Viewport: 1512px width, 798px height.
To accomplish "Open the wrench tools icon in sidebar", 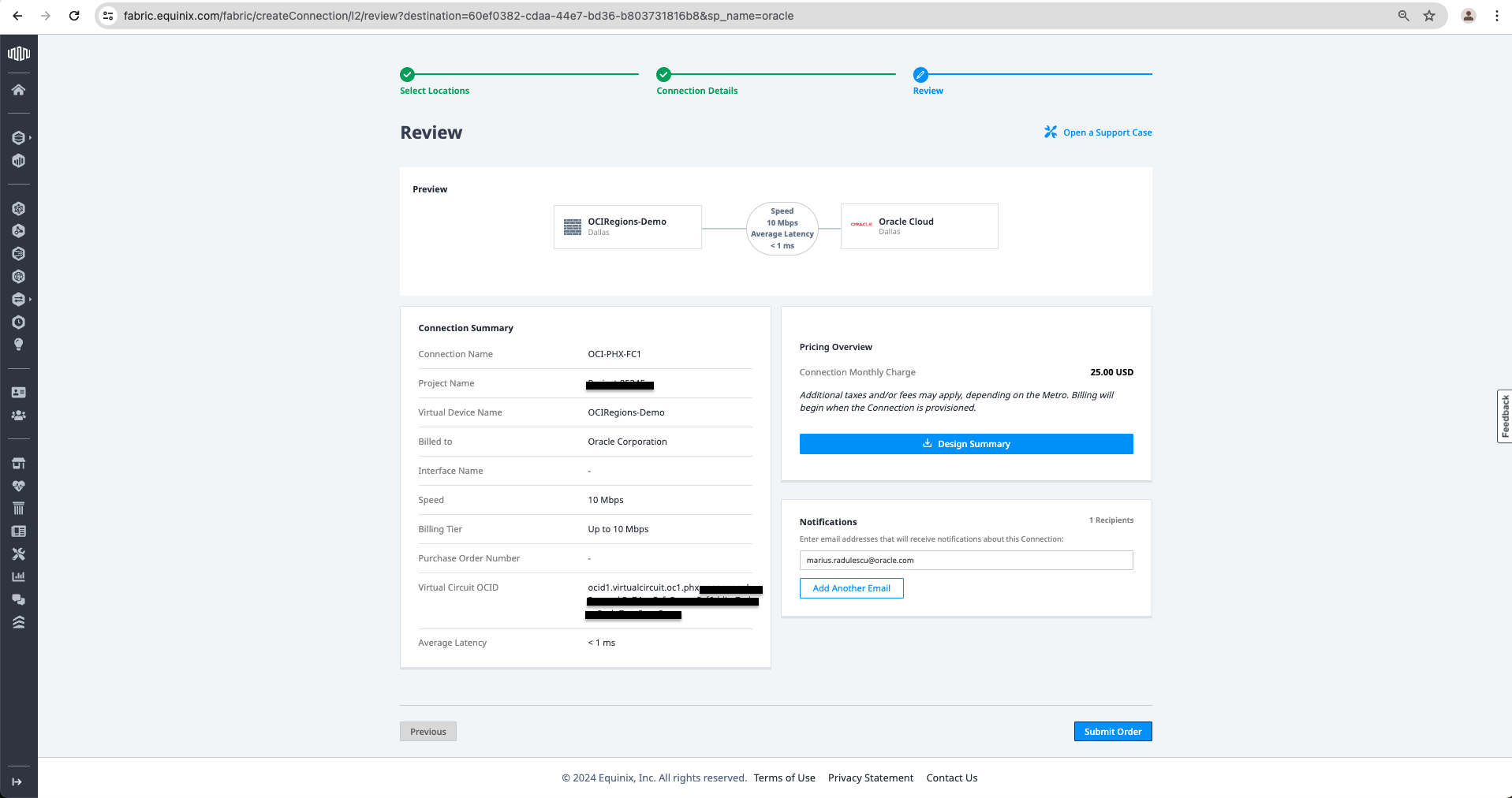I will (x=18, y=554).
